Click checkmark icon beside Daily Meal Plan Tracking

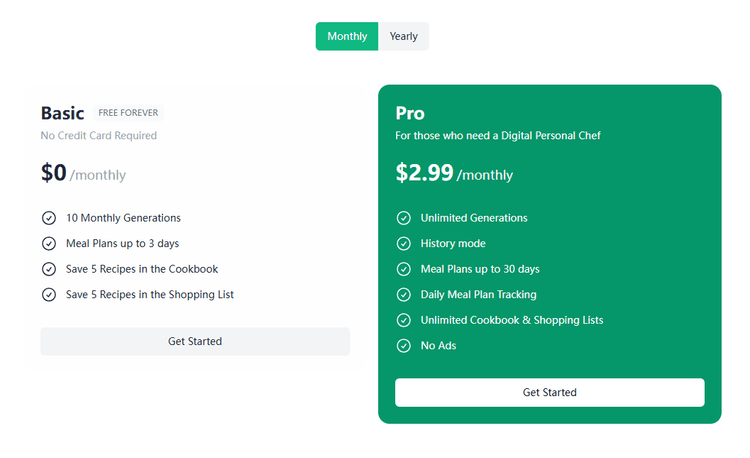404,295
